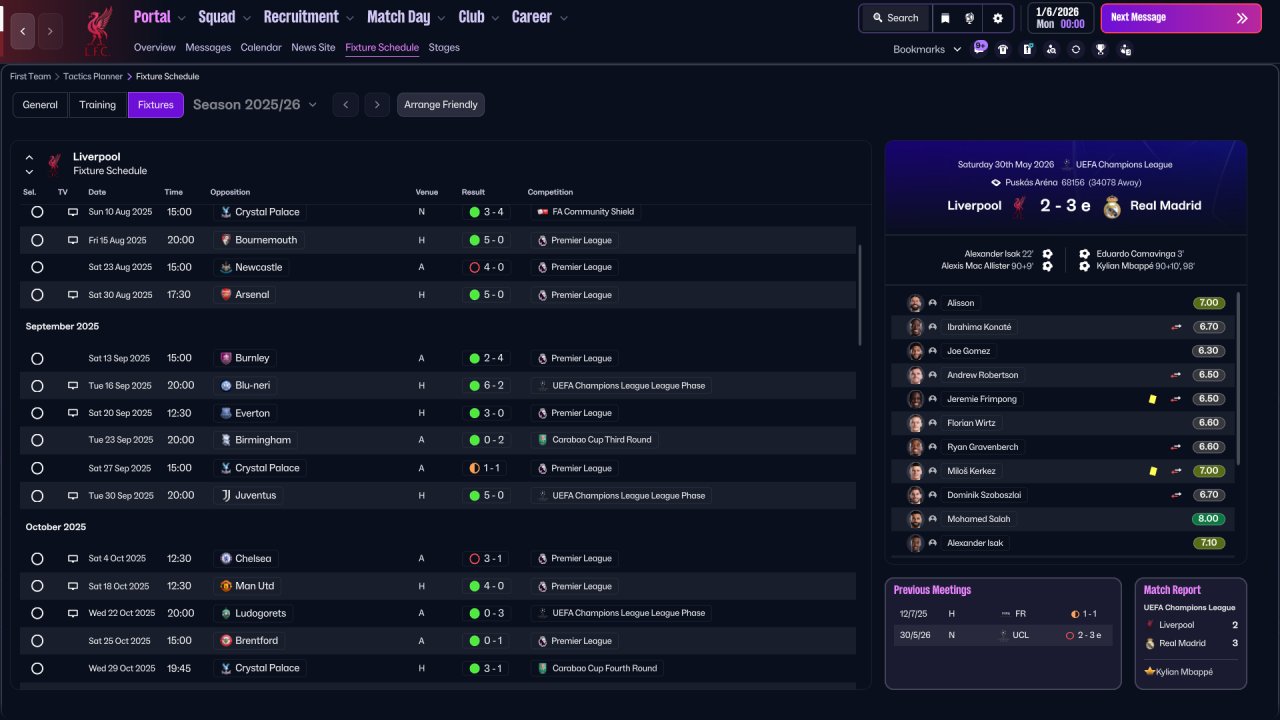Go forward with the right arrow navigation button
The height and width of the screenshot is (720, 1280).
click(x=50, y=31)
